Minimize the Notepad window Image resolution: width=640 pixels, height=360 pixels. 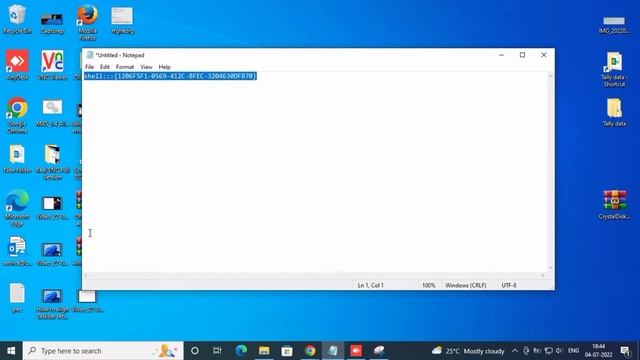(501, 55)
